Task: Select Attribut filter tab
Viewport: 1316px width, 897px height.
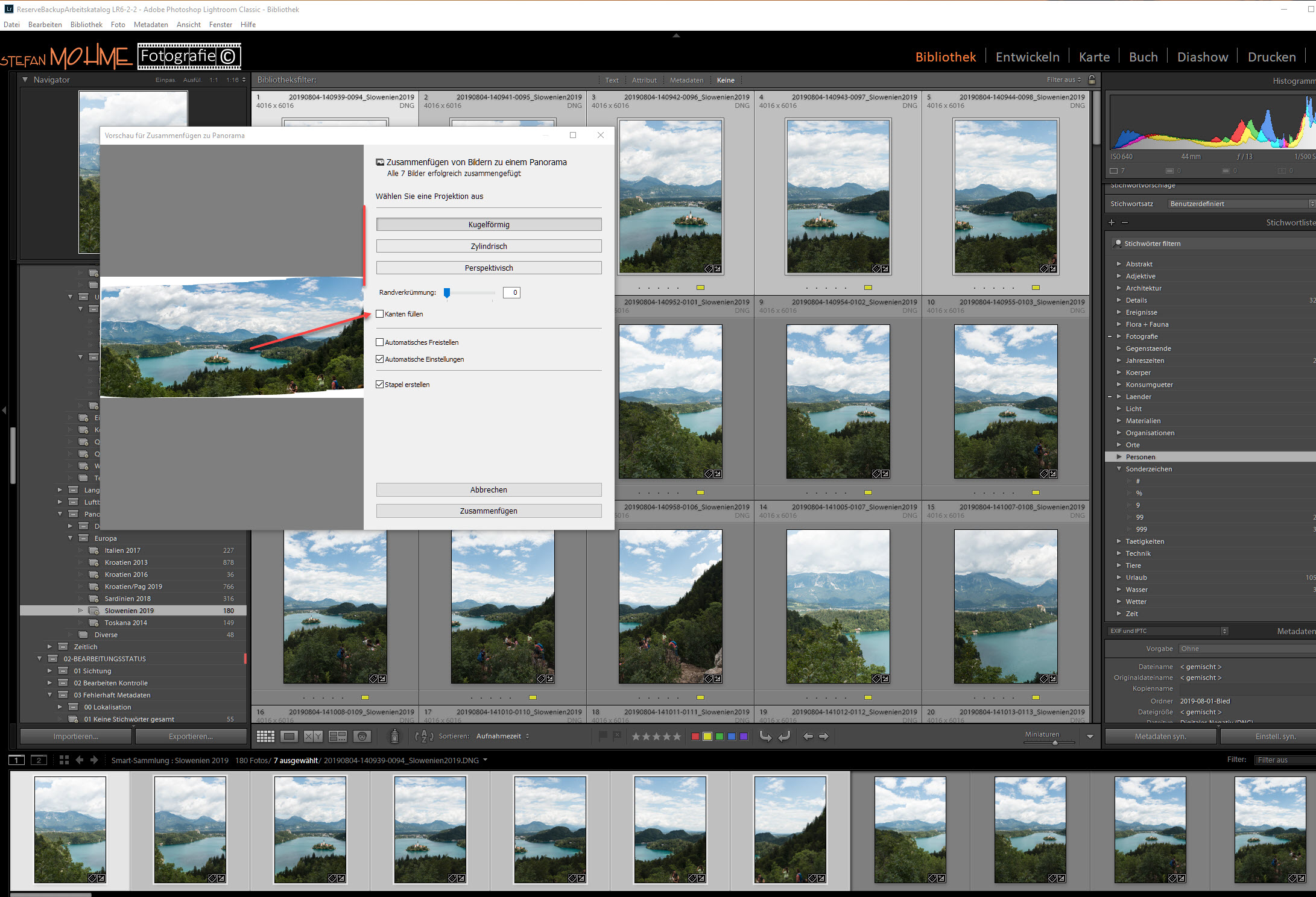Action: tap(644, 80)
